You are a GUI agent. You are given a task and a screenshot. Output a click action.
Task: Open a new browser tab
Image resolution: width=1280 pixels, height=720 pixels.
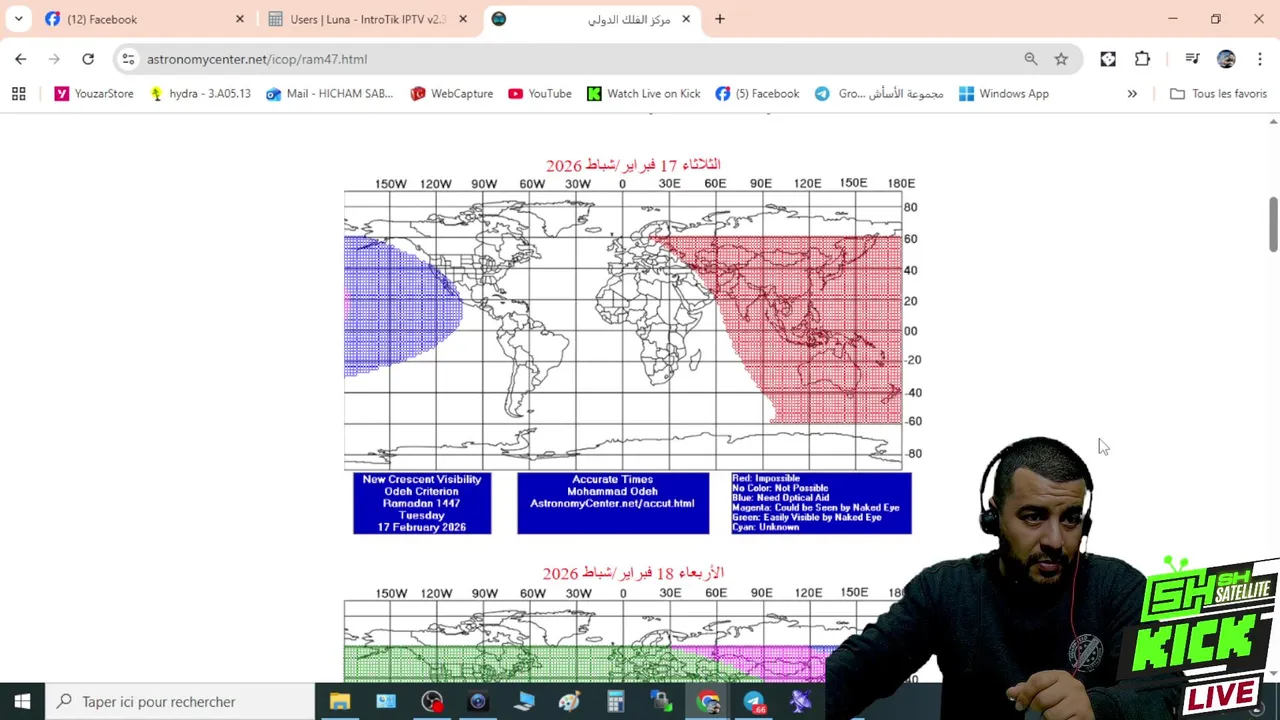[719, 19]
